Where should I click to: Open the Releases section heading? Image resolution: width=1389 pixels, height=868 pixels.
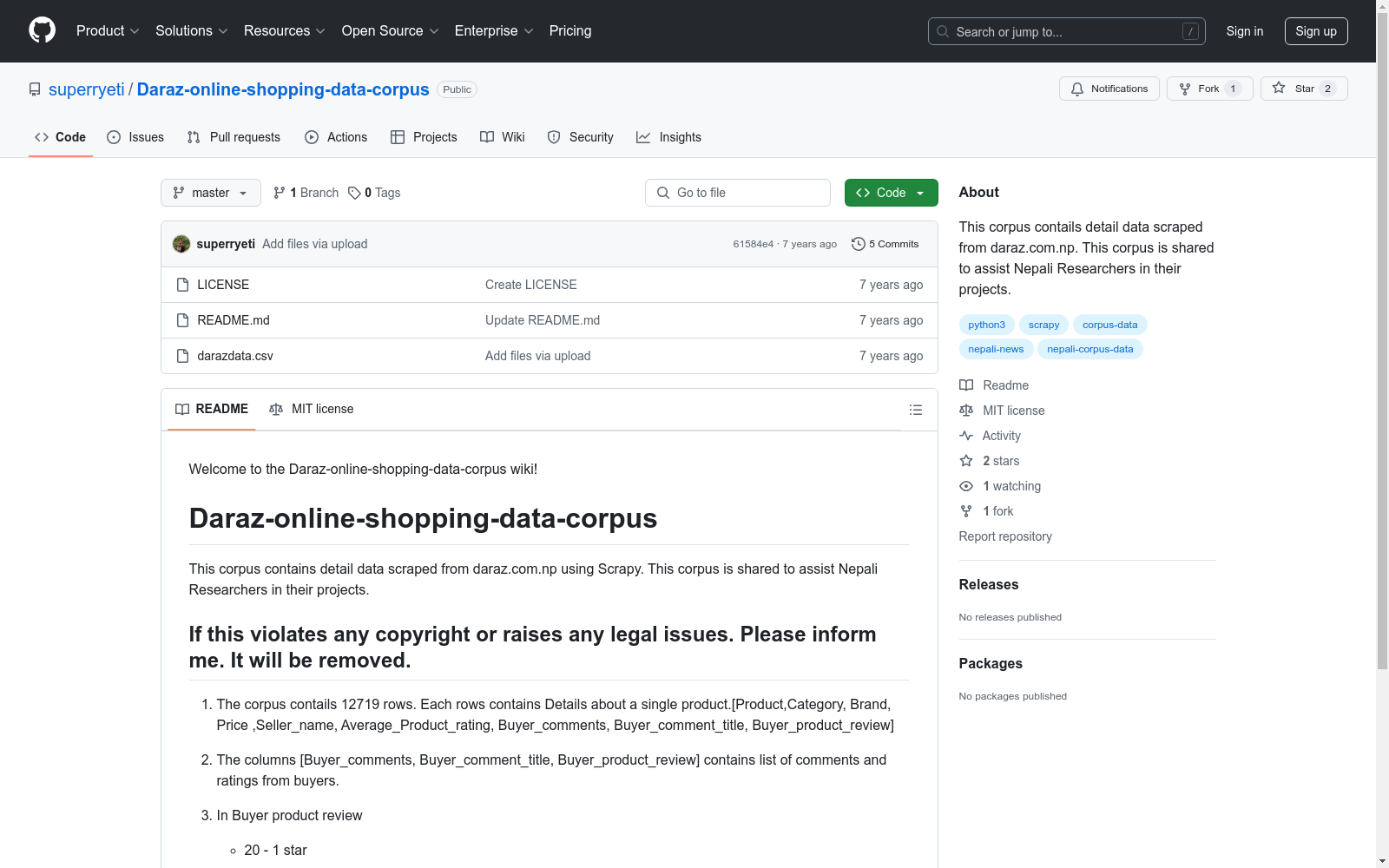[x=989, y=584]
